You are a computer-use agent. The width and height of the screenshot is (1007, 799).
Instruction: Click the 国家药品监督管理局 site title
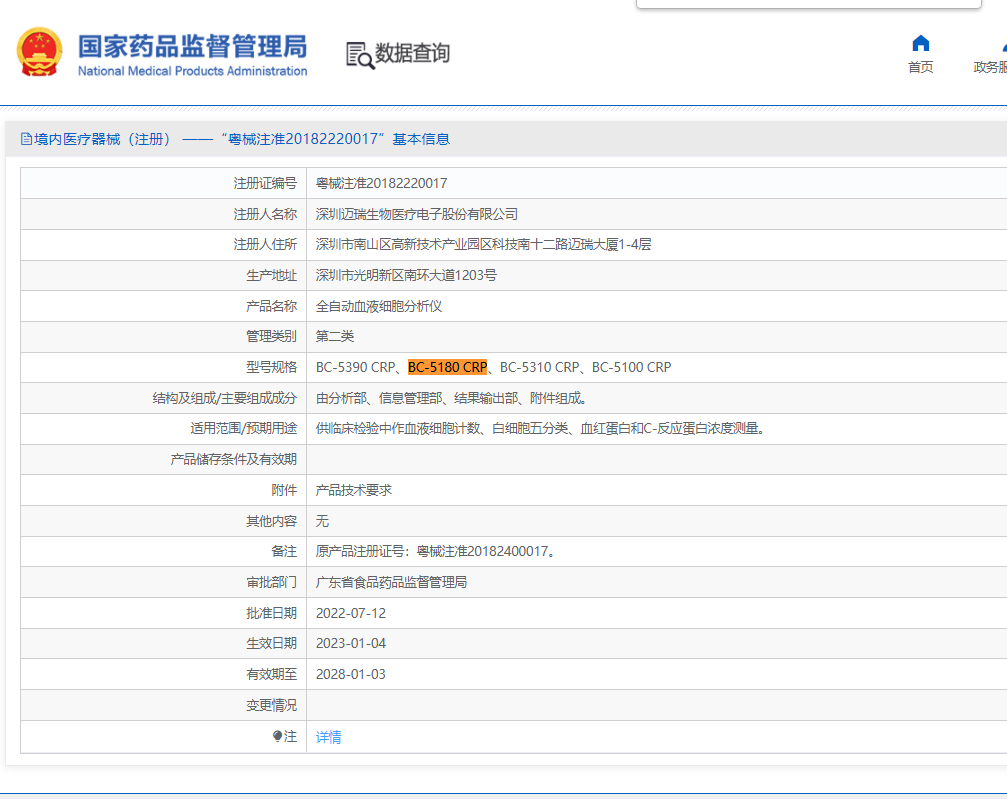click(193, 46)
